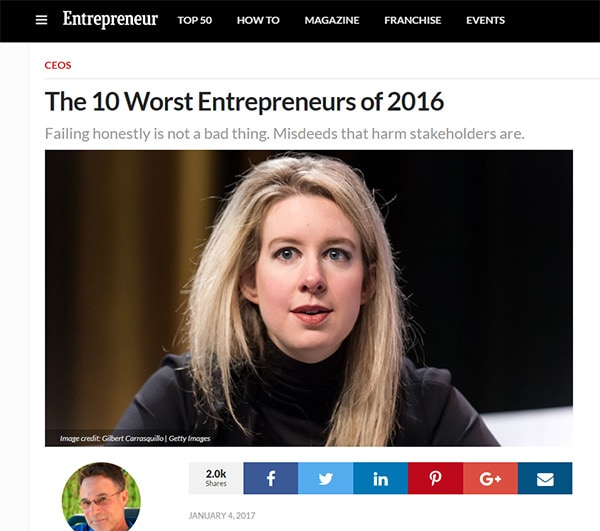Share article on LinkedIn

pos(381,478)
